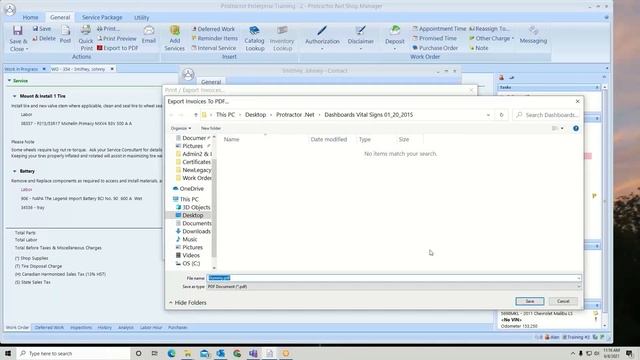This screenshot has width=640, height=360.
Task: Click the help icon in save dialog
Action: coord(576,128)
